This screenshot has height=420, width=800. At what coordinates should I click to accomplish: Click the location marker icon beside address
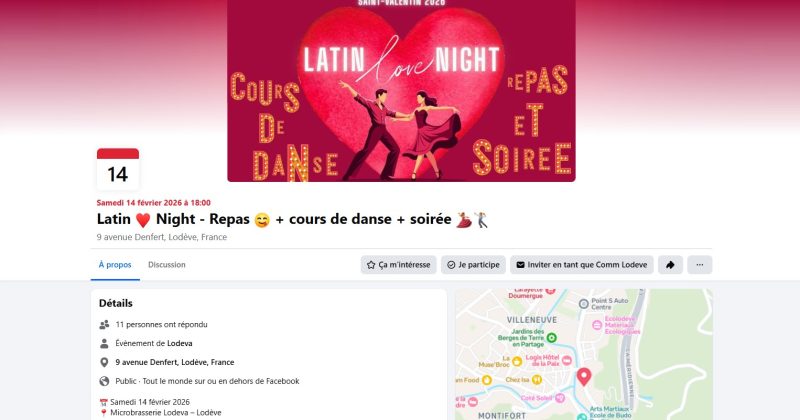click(x=104, y=362)
